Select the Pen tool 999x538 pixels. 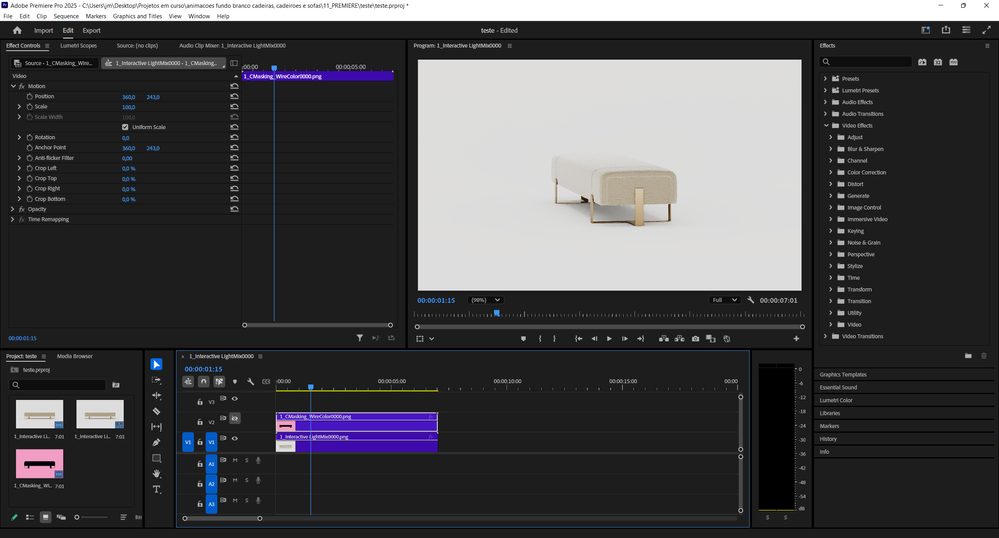click(156, 442)
